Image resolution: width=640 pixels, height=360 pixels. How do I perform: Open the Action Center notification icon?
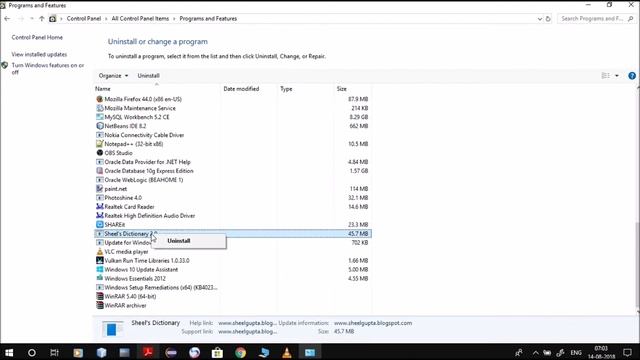(627, 352)
